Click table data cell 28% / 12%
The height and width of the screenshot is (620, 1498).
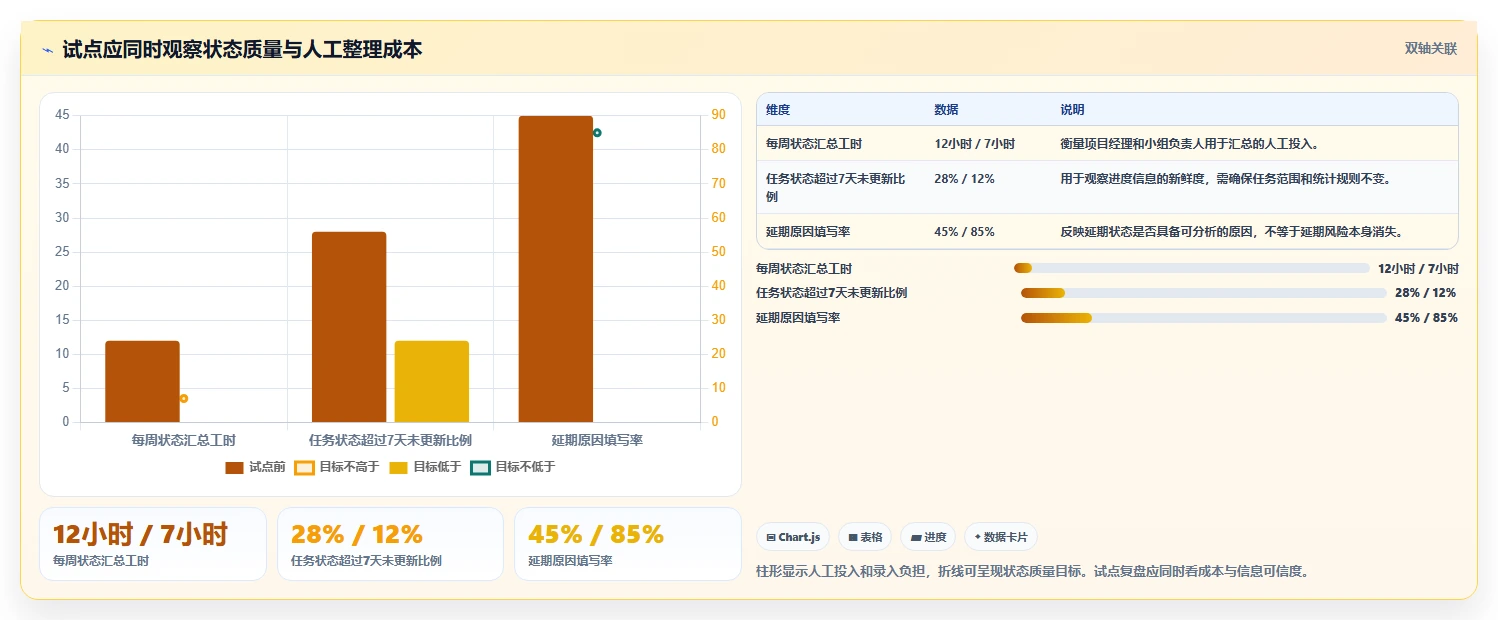(x=964, y=179)
